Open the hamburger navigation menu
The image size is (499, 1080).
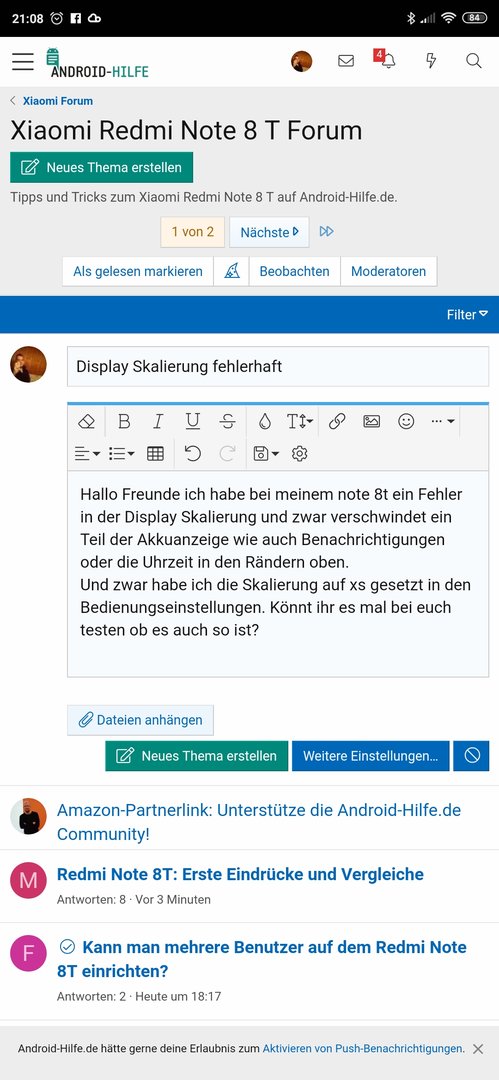pos(23,62)
